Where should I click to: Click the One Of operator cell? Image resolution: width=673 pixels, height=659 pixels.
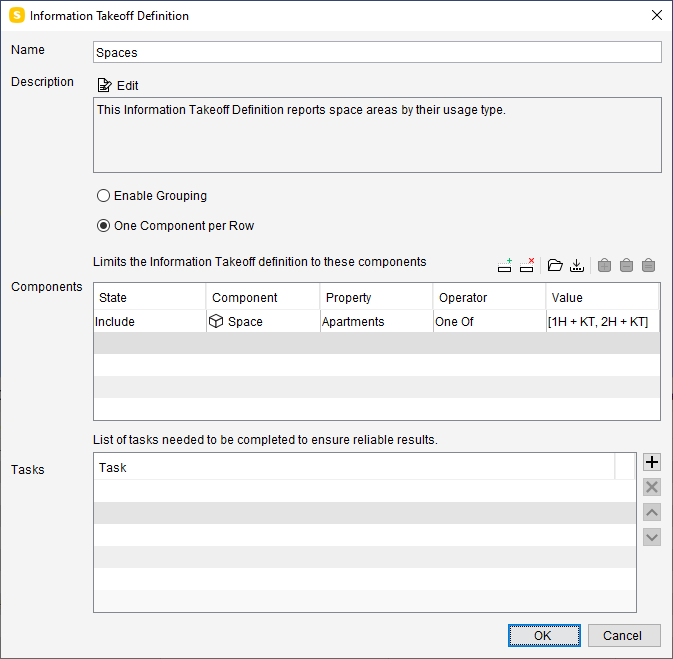(489, 322)
